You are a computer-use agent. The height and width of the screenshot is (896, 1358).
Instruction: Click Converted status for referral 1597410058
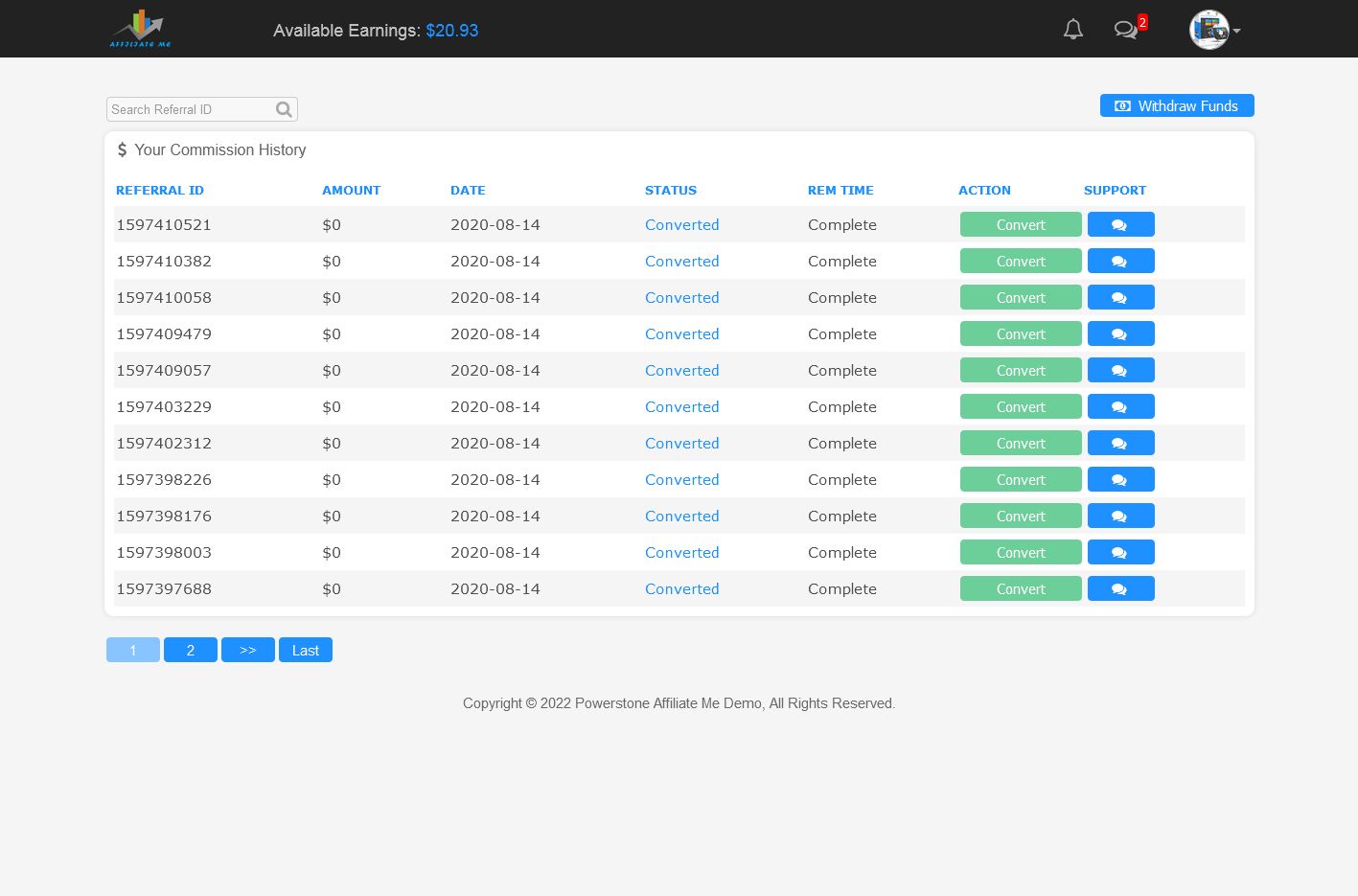point(681,298)
